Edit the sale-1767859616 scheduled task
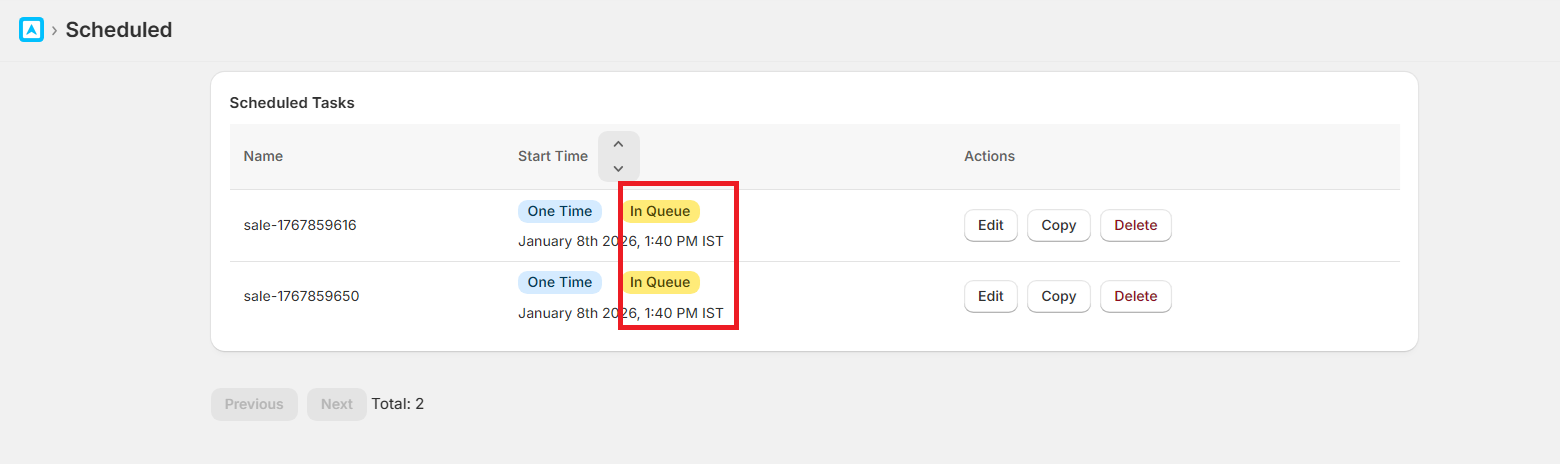Image resolution: width=1560 pixels, height=464 pixels. (x=990, y=225)
